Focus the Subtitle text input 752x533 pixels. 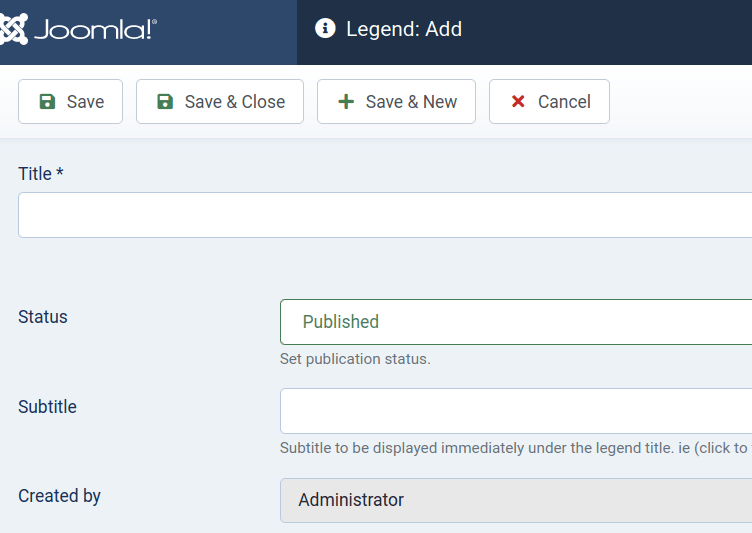(x=516, y=411)
